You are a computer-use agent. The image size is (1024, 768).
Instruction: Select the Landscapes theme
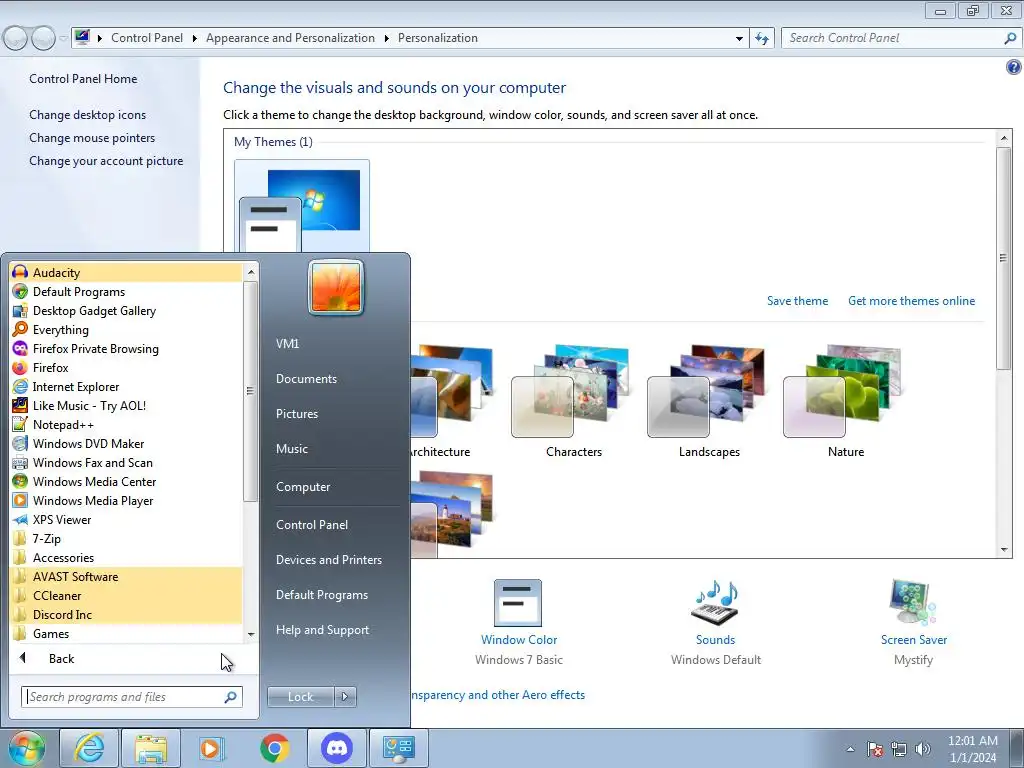709,401
